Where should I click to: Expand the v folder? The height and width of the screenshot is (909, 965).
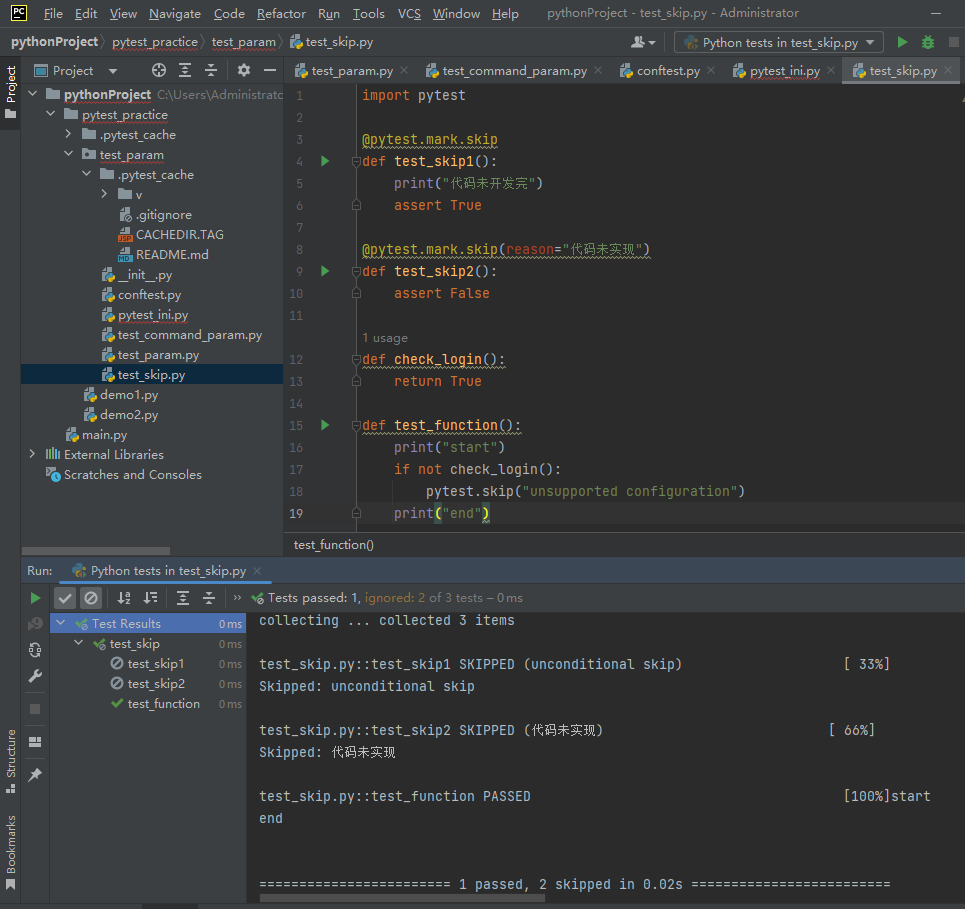104,194
